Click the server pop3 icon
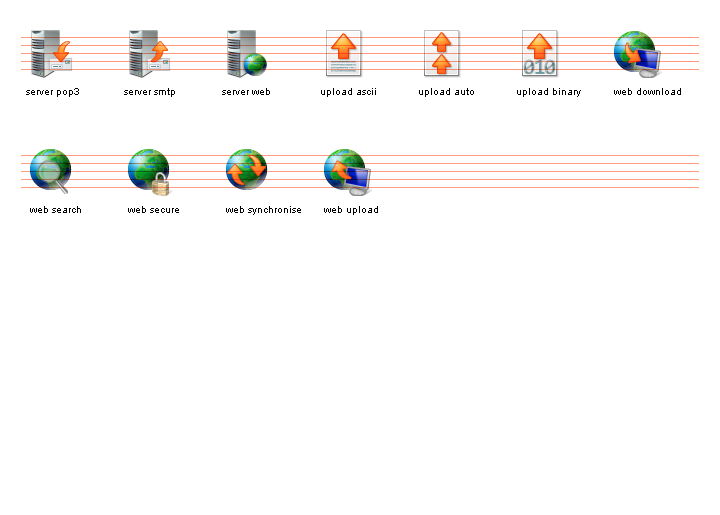720x515 pixels. click(x=51, y=54)
